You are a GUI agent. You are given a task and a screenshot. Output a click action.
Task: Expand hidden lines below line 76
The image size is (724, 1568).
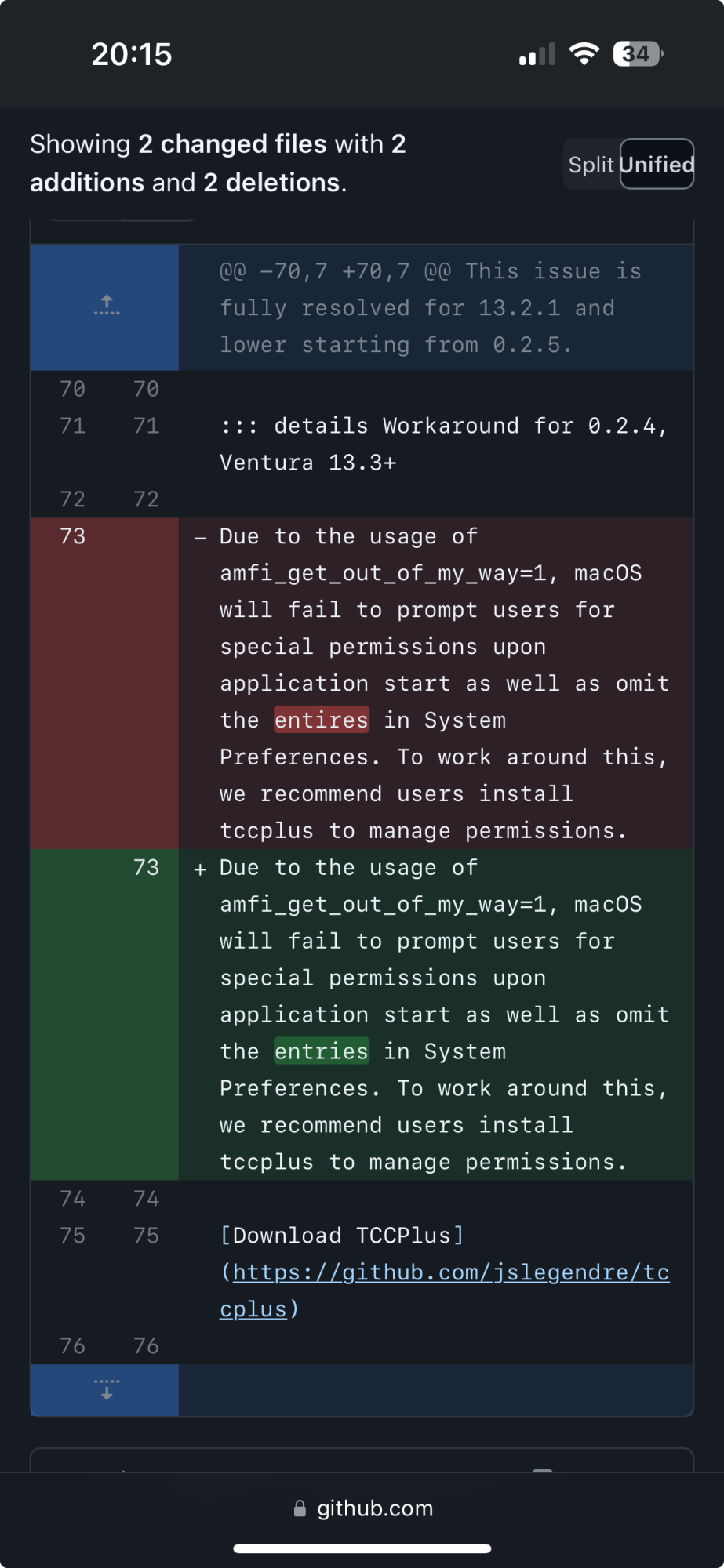(x=106, y=1390)
